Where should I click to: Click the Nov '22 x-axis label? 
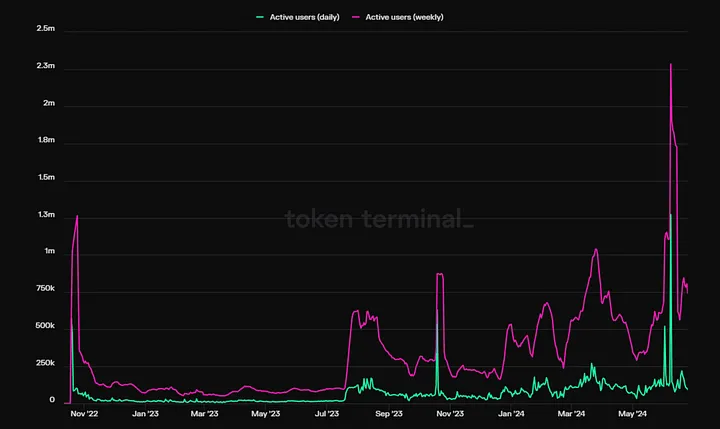[x=85, y=413]
